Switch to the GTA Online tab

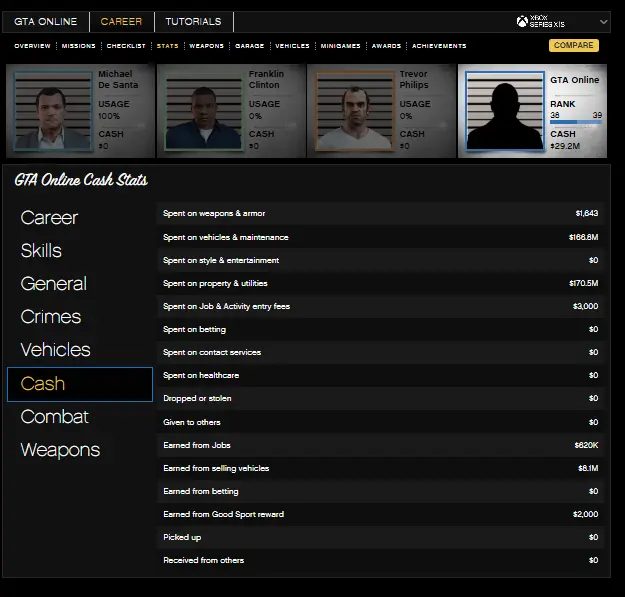click(45, 22)
